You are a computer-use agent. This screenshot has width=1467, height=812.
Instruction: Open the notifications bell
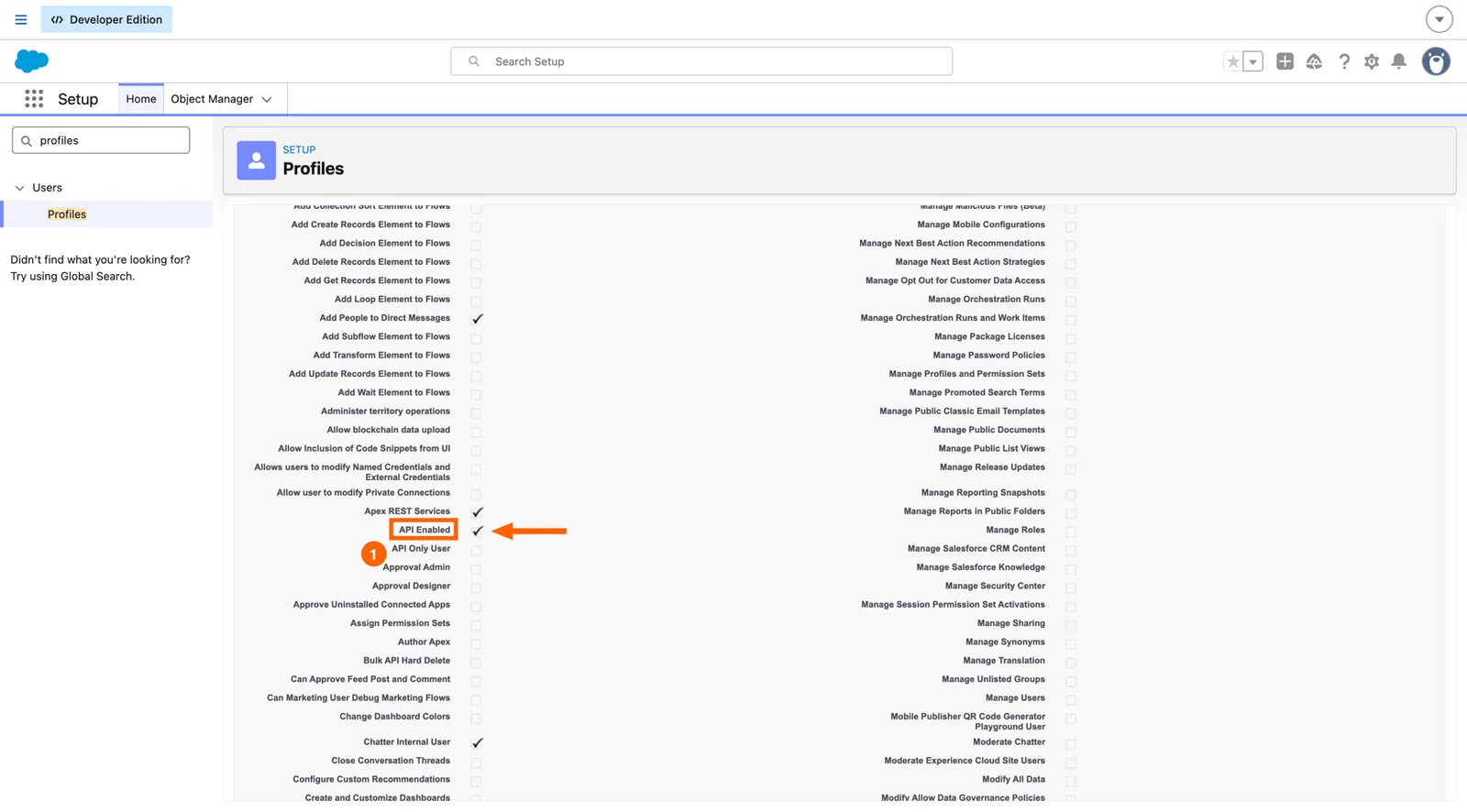[x=1399, y=61]
